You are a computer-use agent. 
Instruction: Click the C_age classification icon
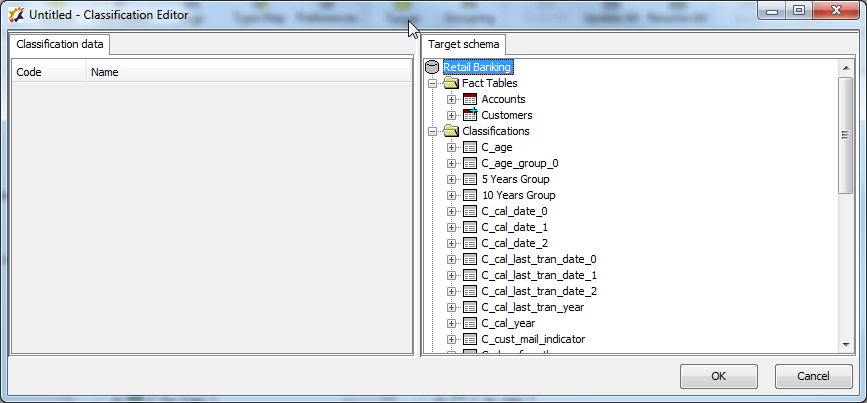(470, 147)
